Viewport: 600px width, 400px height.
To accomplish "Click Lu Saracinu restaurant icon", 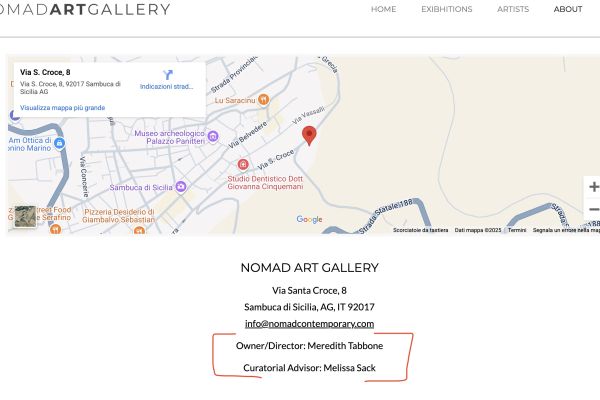I will (x=263, y=99).
